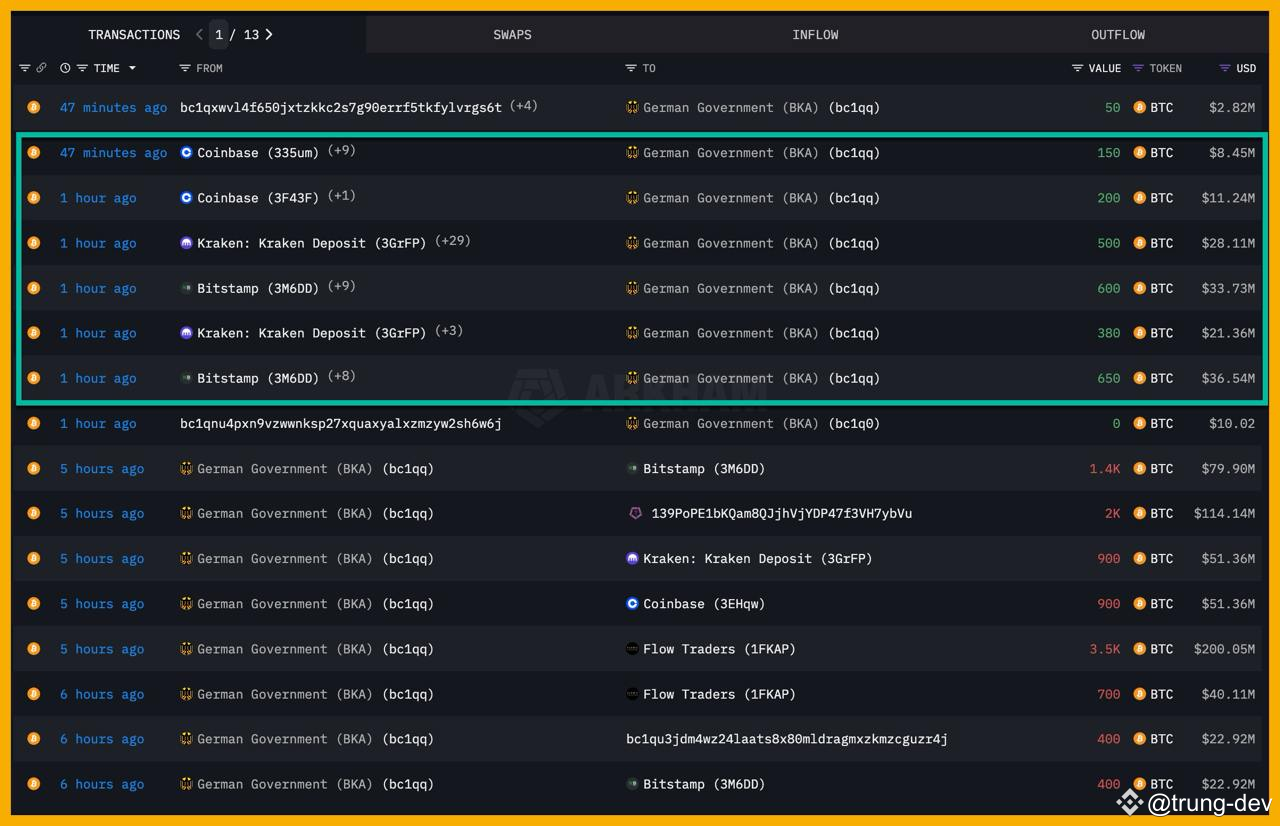Expand the +29 hidden addresses in the Kraken row
Image resolution: width=1280 pixels, height=826 pixels.
[x=452, y=240]
